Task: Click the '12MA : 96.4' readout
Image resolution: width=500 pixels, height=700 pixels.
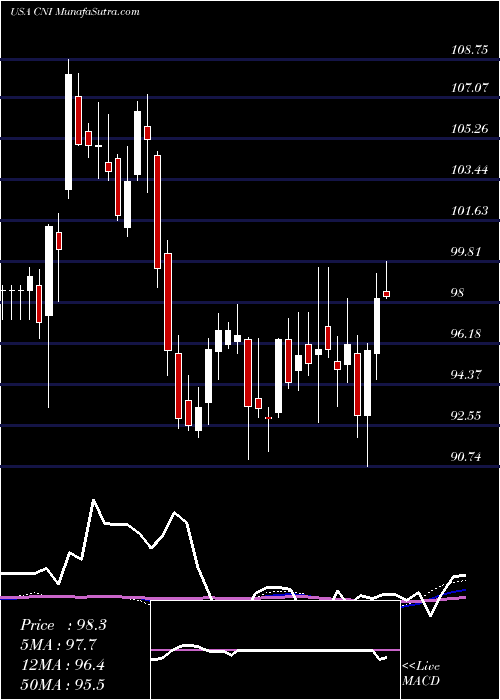Action: [62, 664]
